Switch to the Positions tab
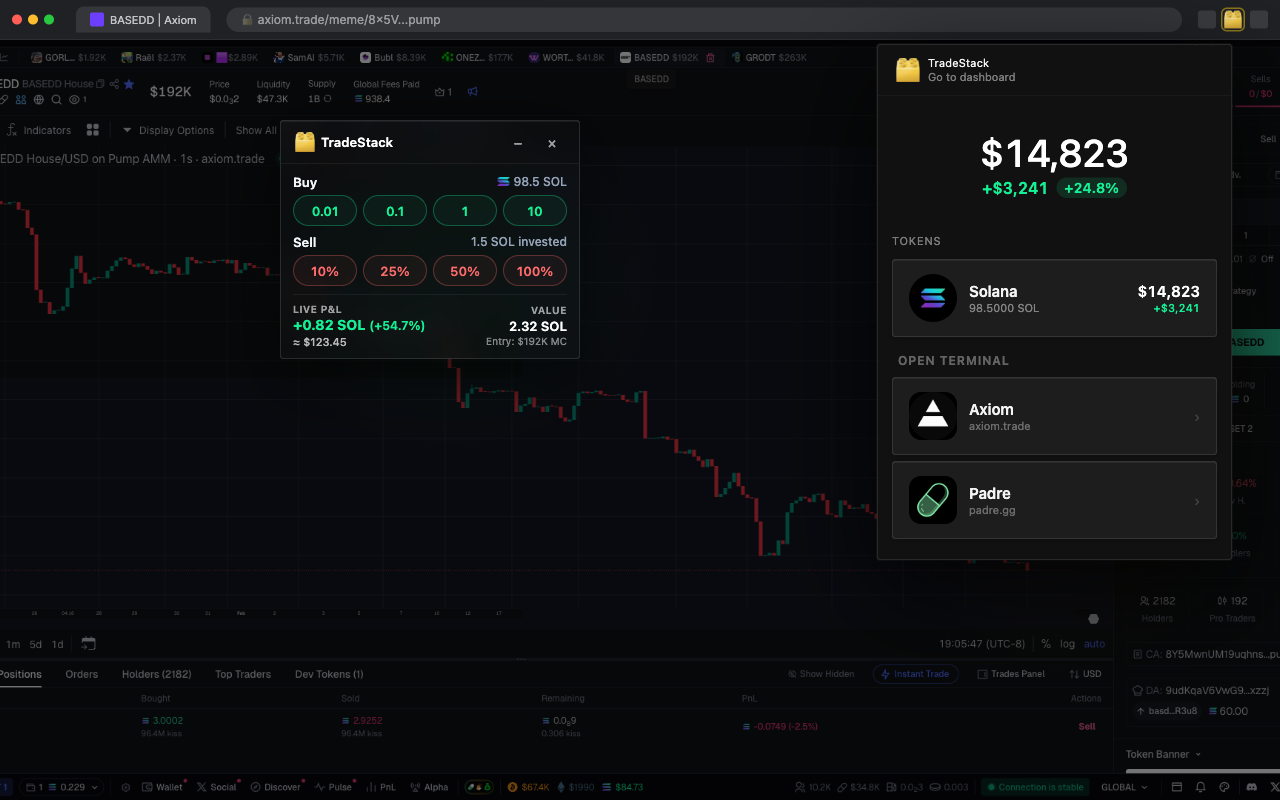Image resolution: width=1280 pixels, height=800 pixels. coord(20,674)
